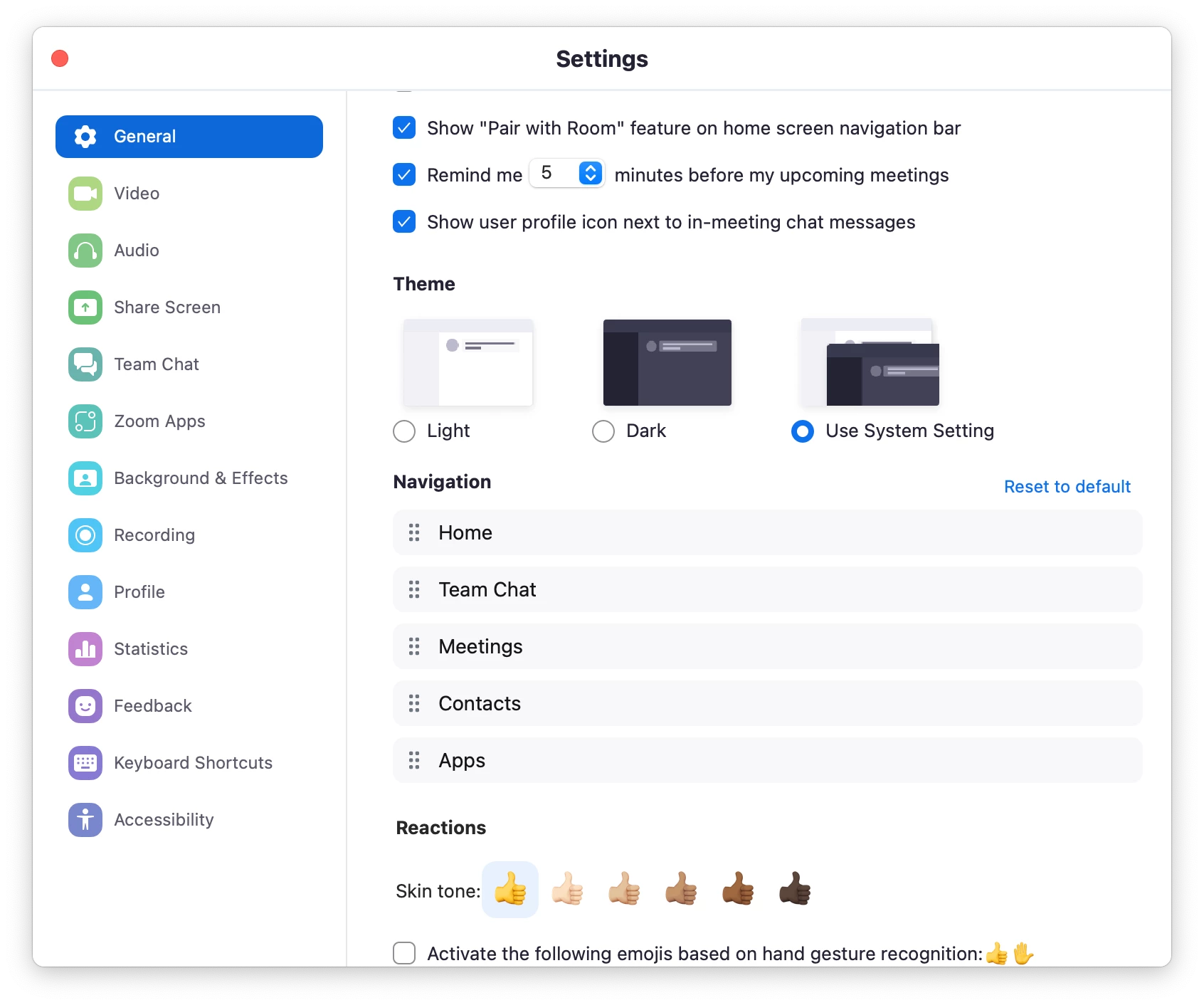Click the Team Chat navigation label

487,589
